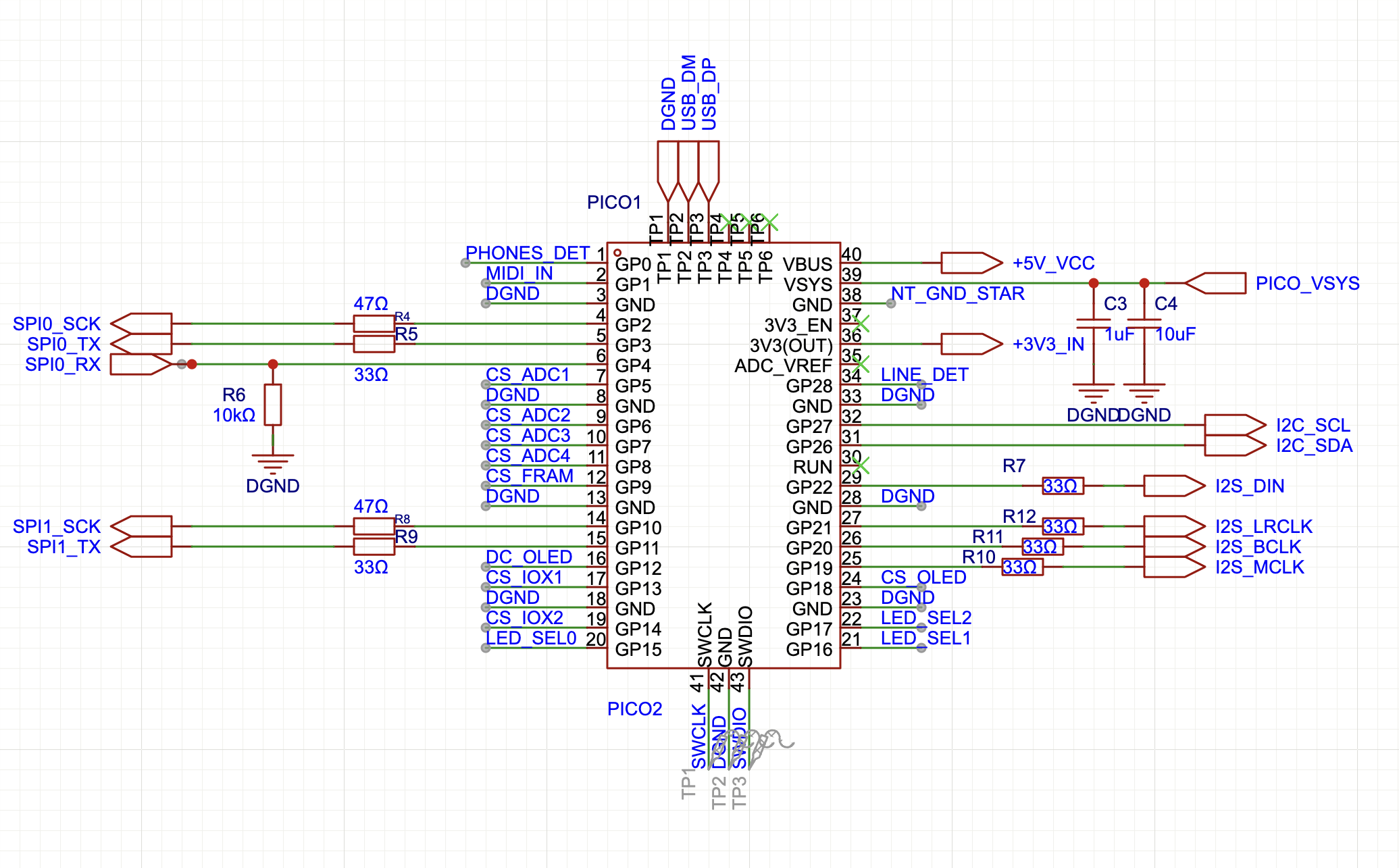
Task: Click the PICO_VSYS net port symbol
Action: [x=1217, y=283]
